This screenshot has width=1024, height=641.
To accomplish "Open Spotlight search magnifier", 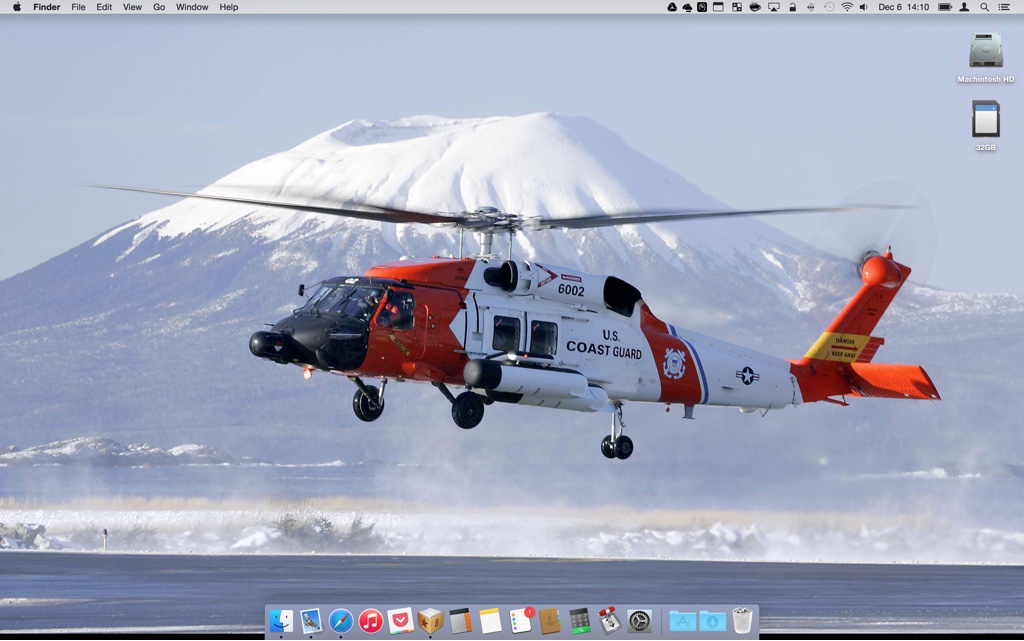I will coord(984,7).
